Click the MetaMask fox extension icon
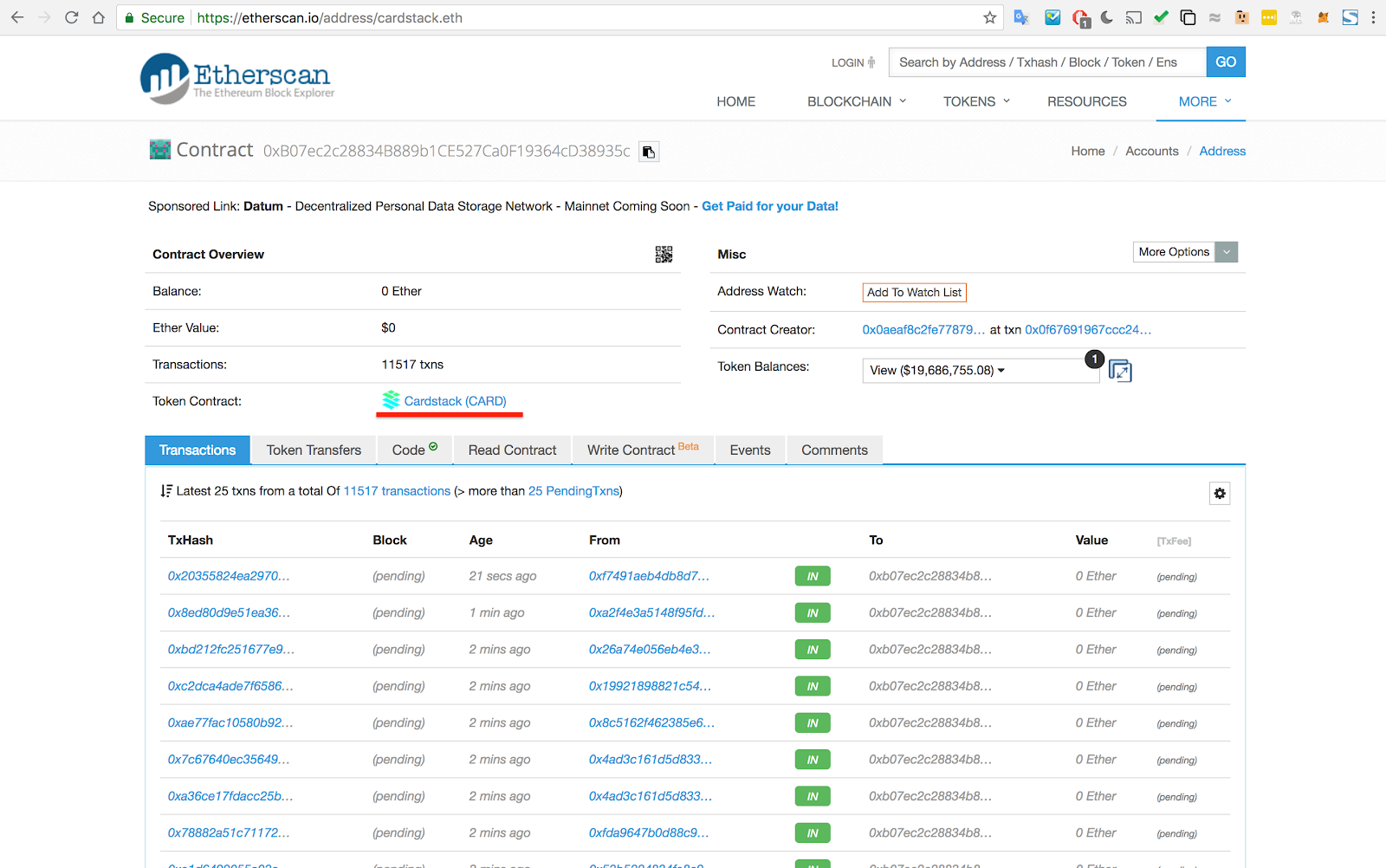 (1323, 17)
